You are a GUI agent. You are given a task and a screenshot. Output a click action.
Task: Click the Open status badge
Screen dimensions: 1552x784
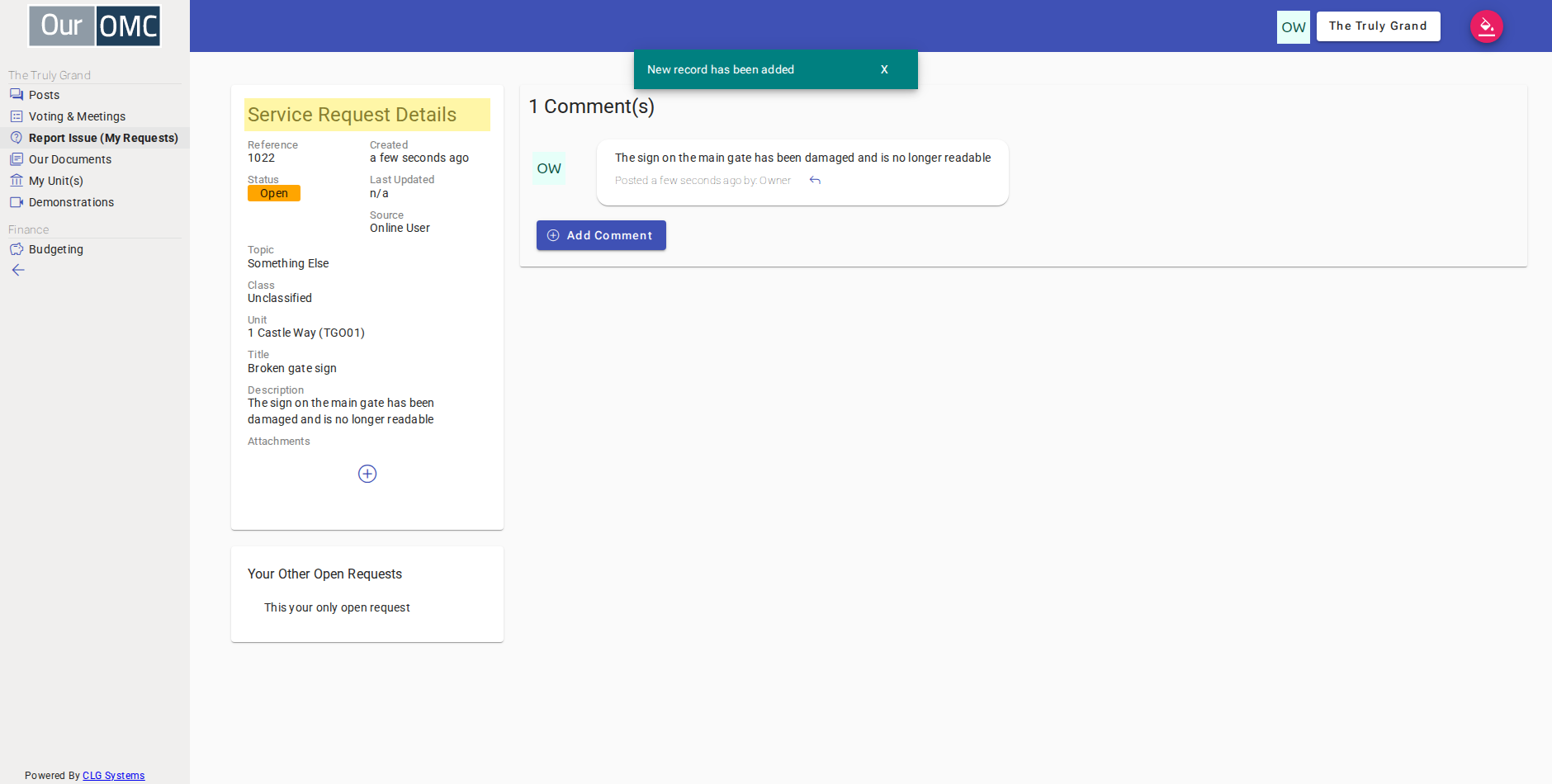[274, 193]
